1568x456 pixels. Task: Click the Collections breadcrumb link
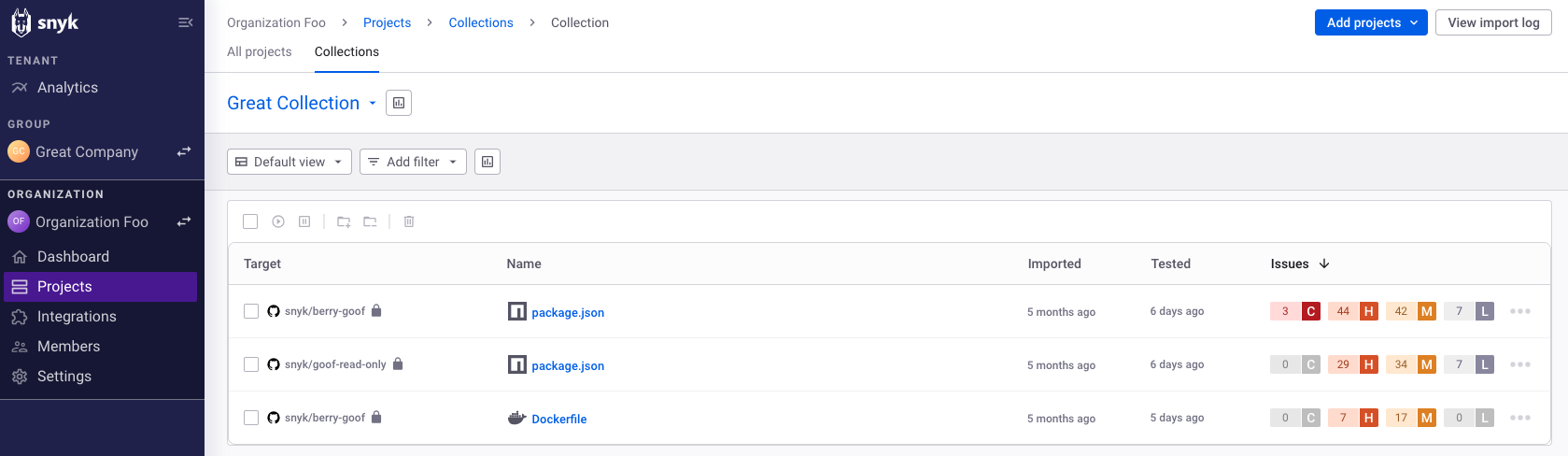[x=481, y=22]
